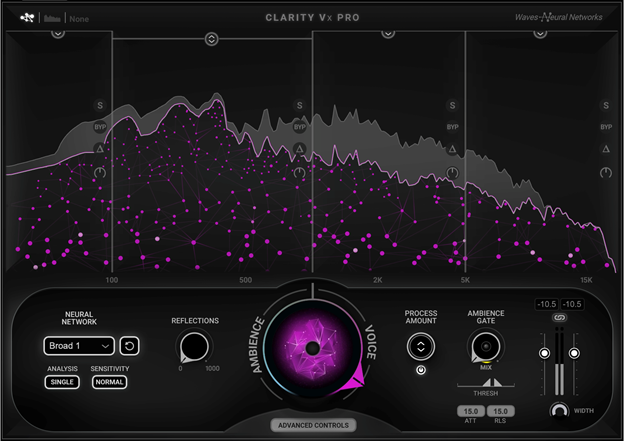This screenshot has width=624, height=441.
Task: Toggle the highest band's power icon
Action: pos(606,173)
